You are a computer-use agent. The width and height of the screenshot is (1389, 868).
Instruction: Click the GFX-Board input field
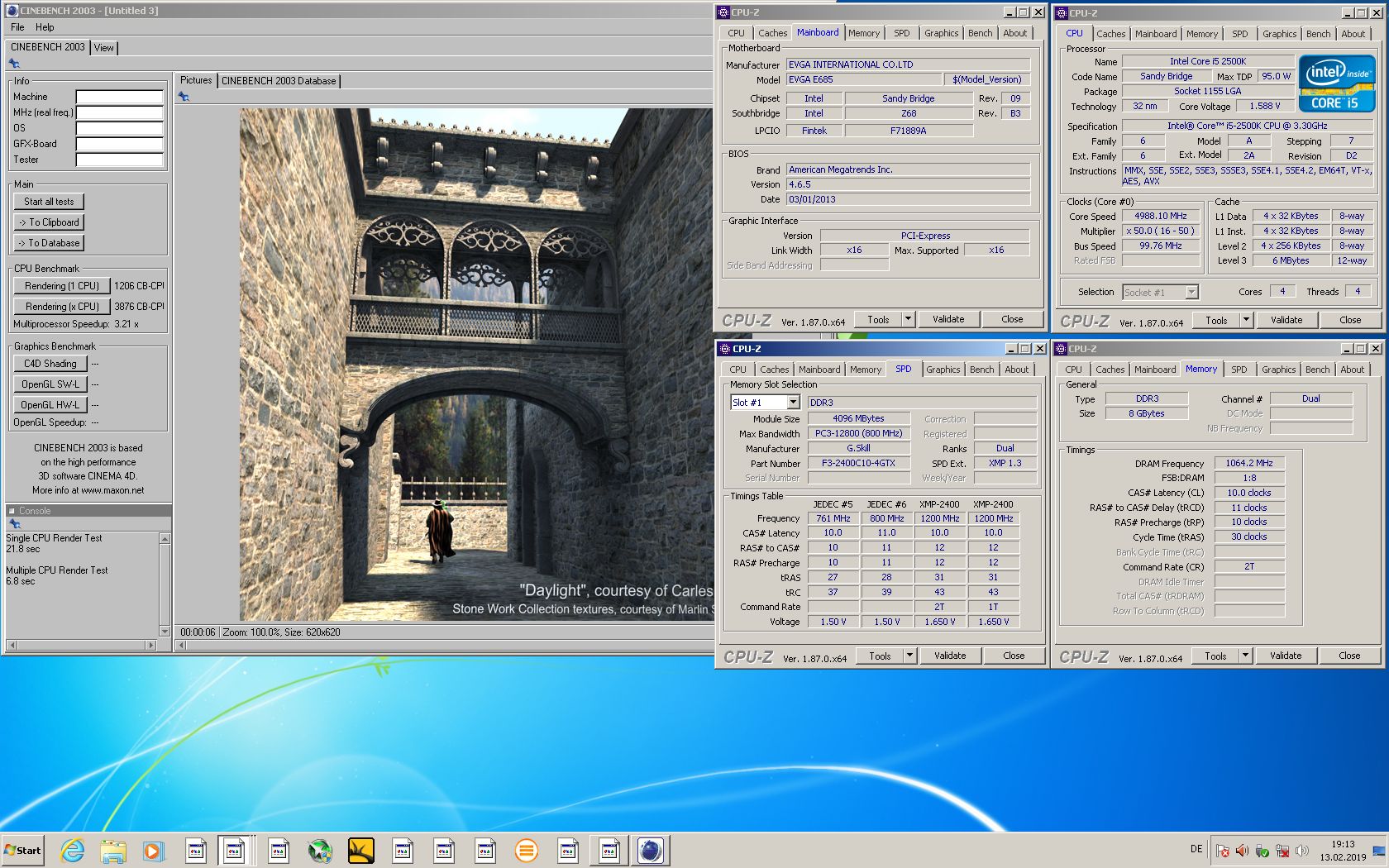coord(120,144)
